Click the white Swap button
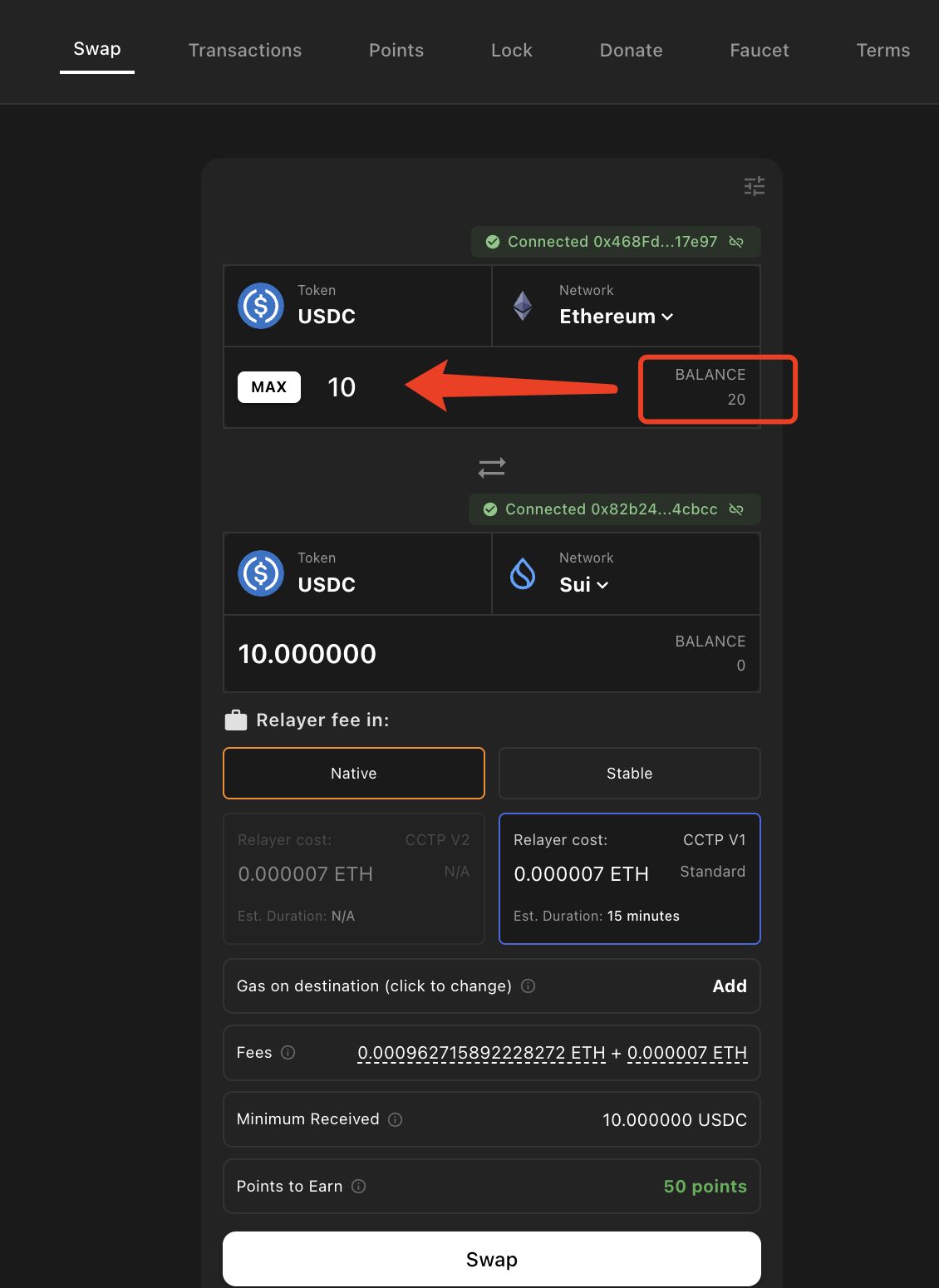This screenshot has width=939, height=1288. [x=492, y=1259]
